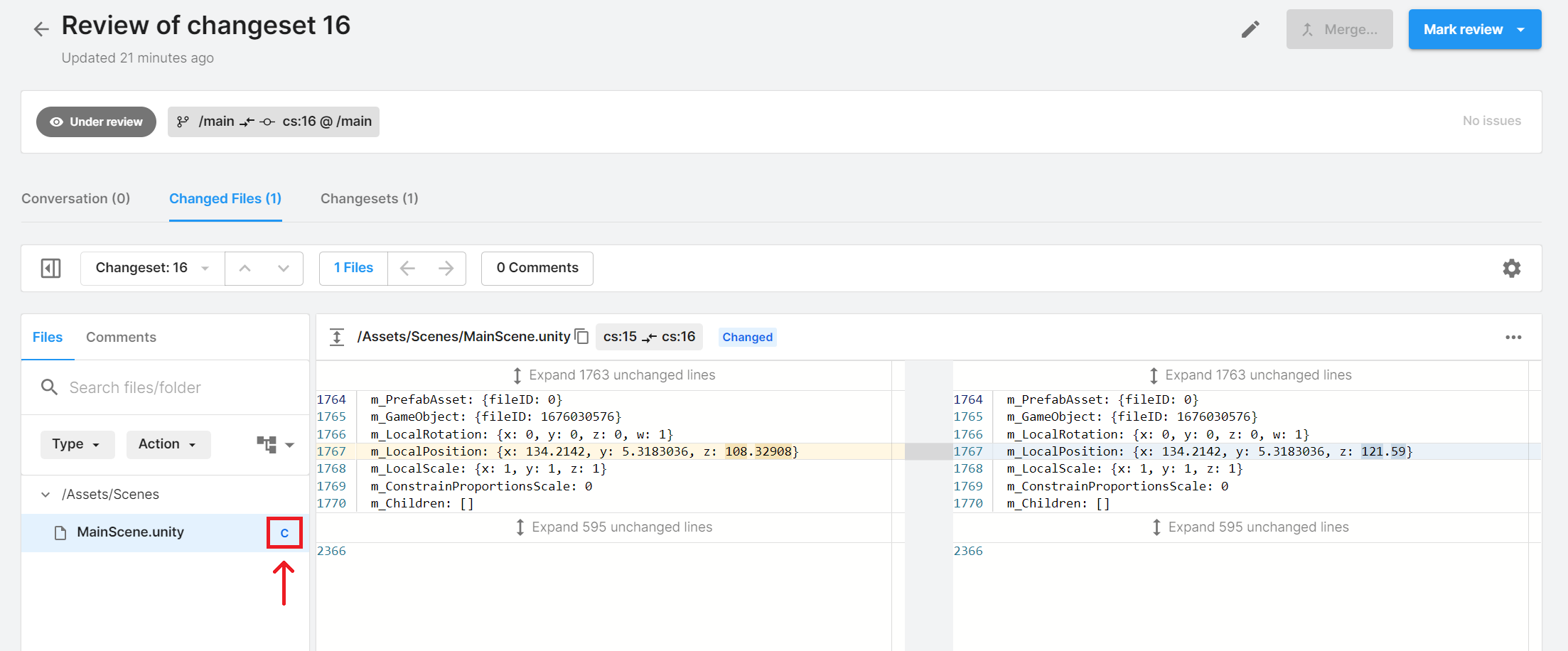The height and width of the screenshot is (651, 1568).
Task: Switch to the Conversation (0) tab
Action: 75,199
